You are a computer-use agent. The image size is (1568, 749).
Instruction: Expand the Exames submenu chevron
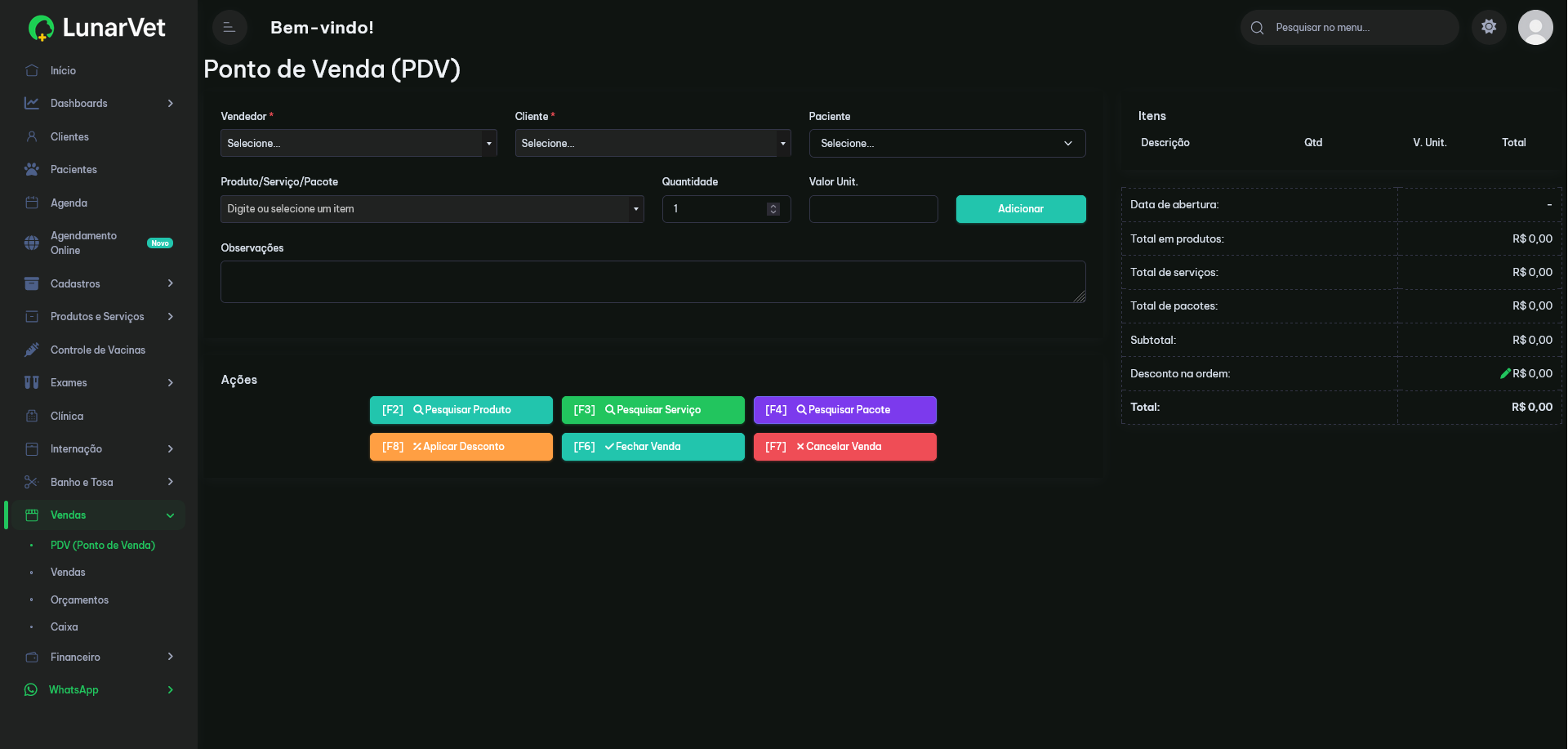(170, 382)
